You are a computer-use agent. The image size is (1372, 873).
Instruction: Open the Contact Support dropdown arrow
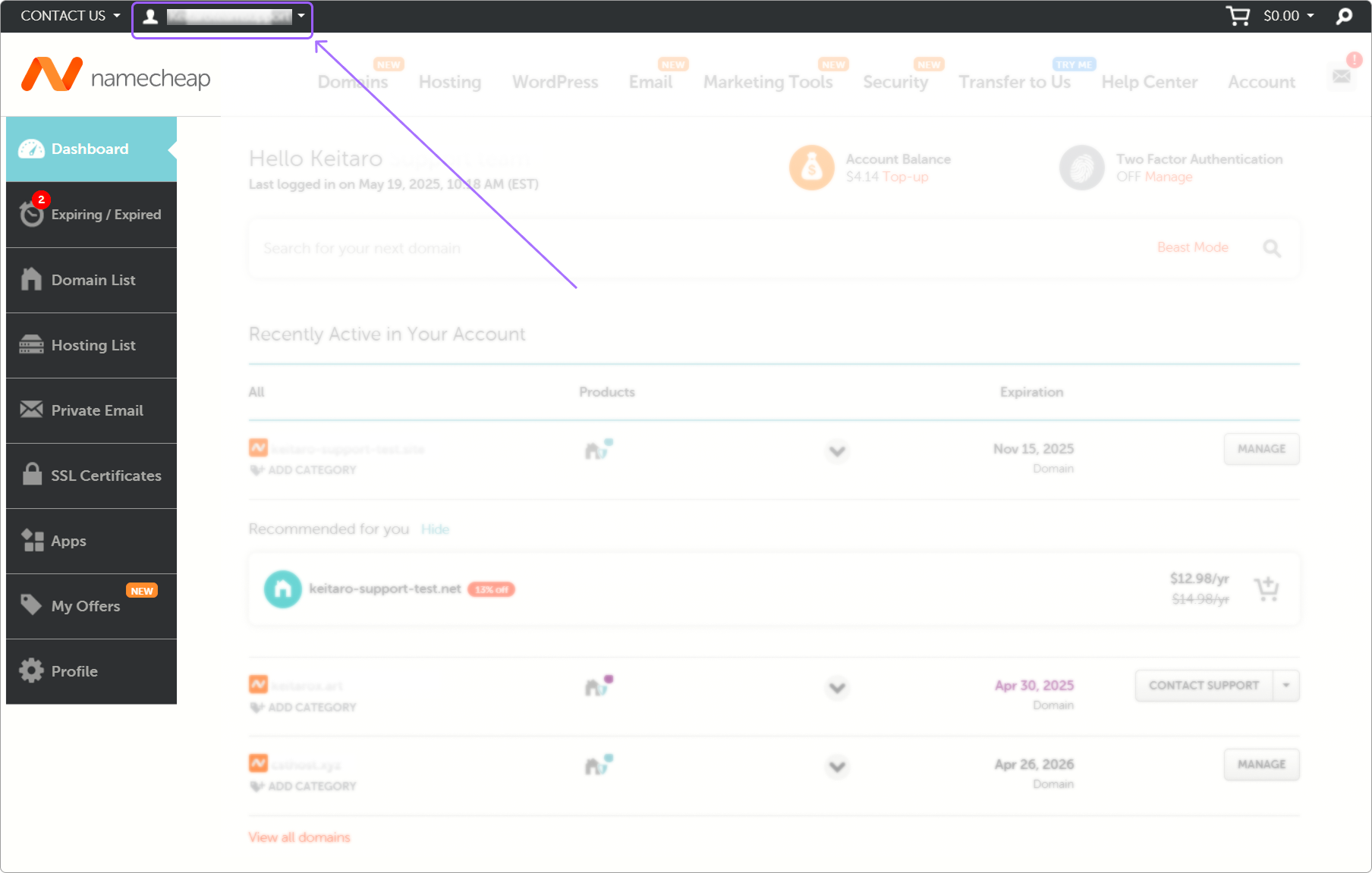(x=1286, y=686)
